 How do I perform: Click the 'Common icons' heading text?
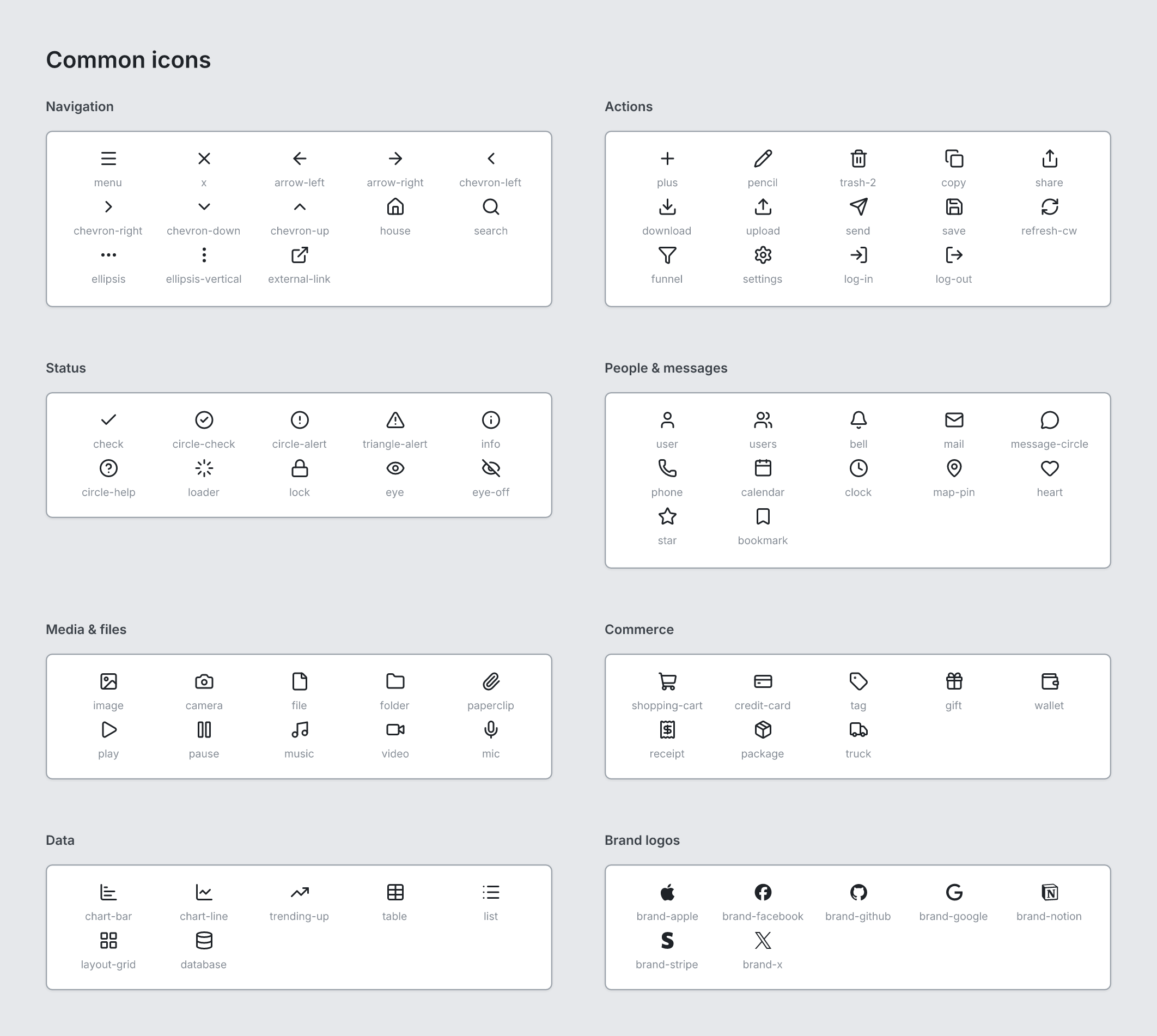click(x=128, y=60)
